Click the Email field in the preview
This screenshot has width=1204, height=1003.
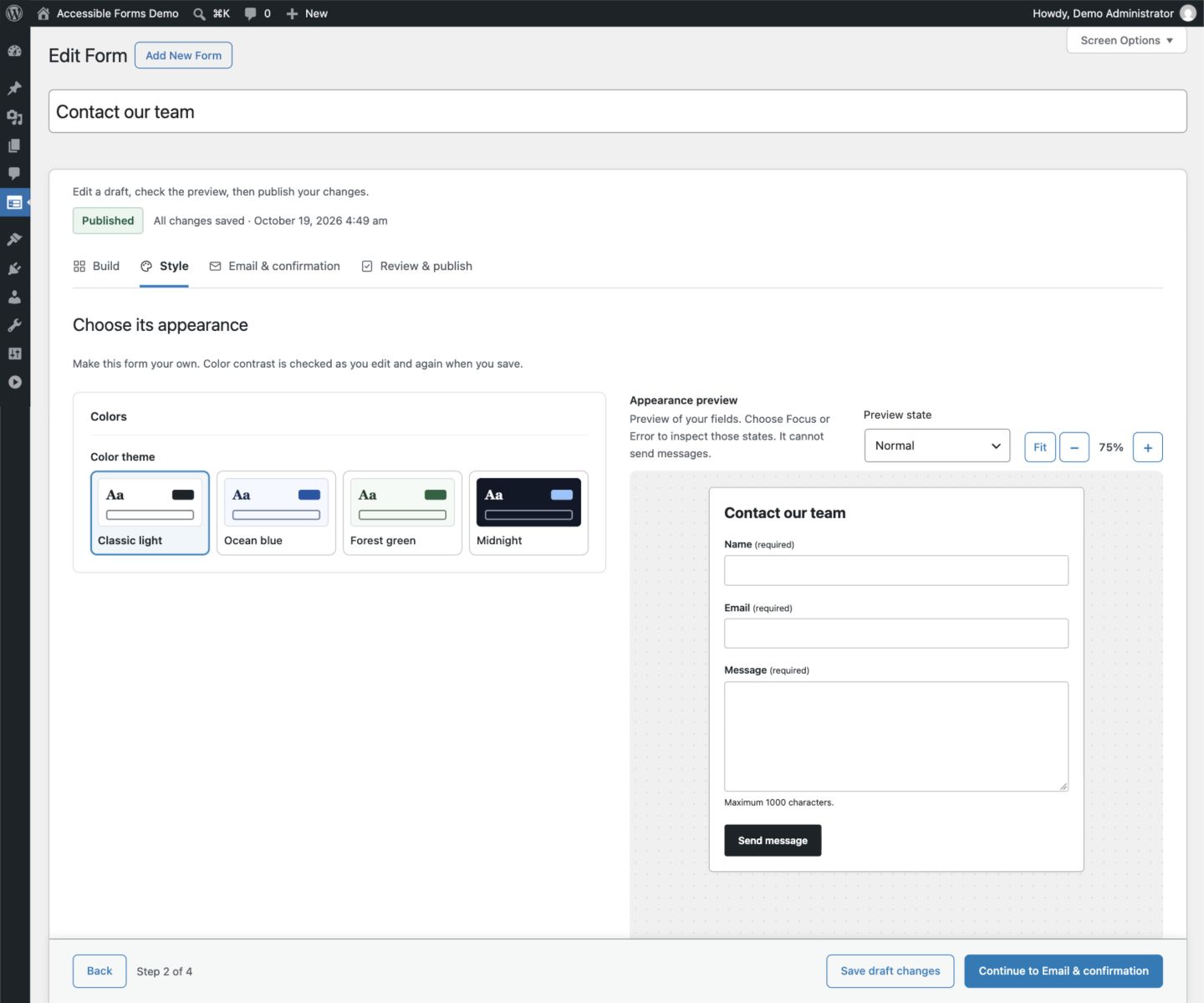896,633
